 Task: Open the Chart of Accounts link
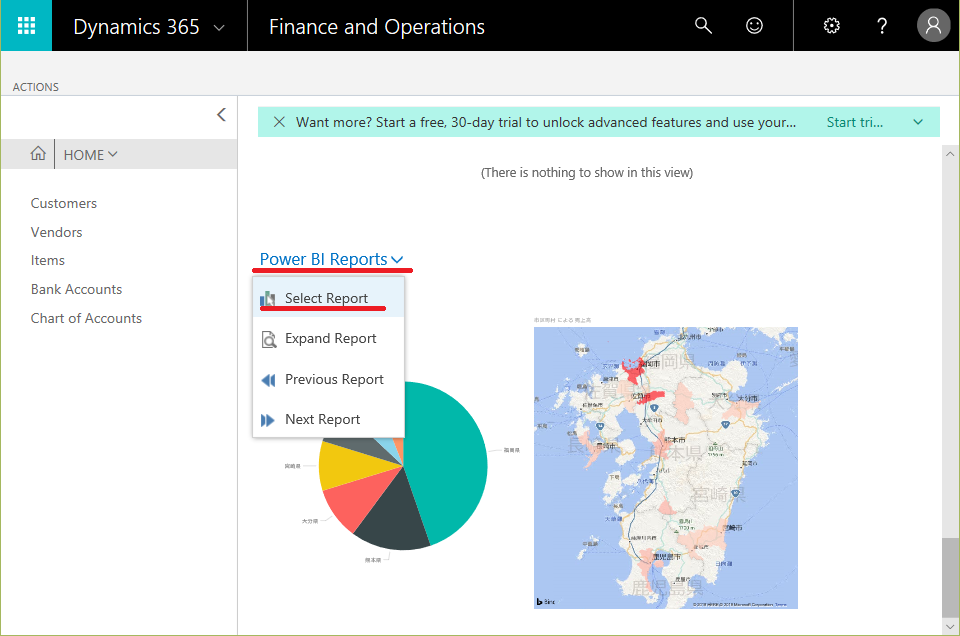[x=86, y=318]
